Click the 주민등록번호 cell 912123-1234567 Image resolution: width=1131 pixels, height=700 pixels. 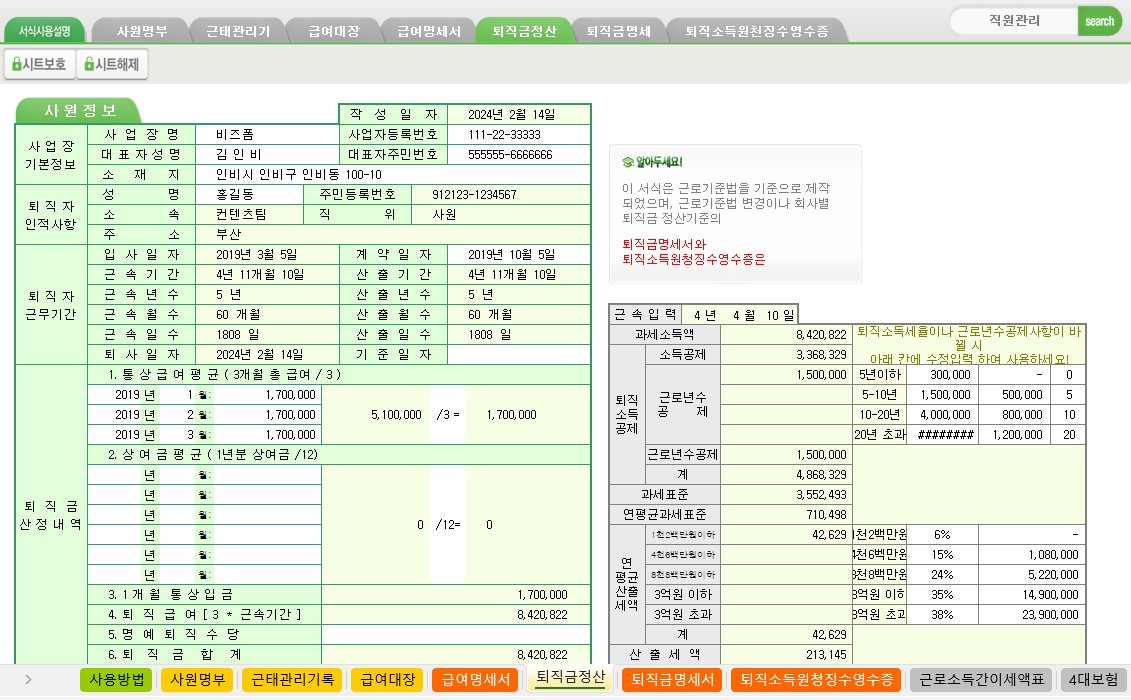point(501,195)
